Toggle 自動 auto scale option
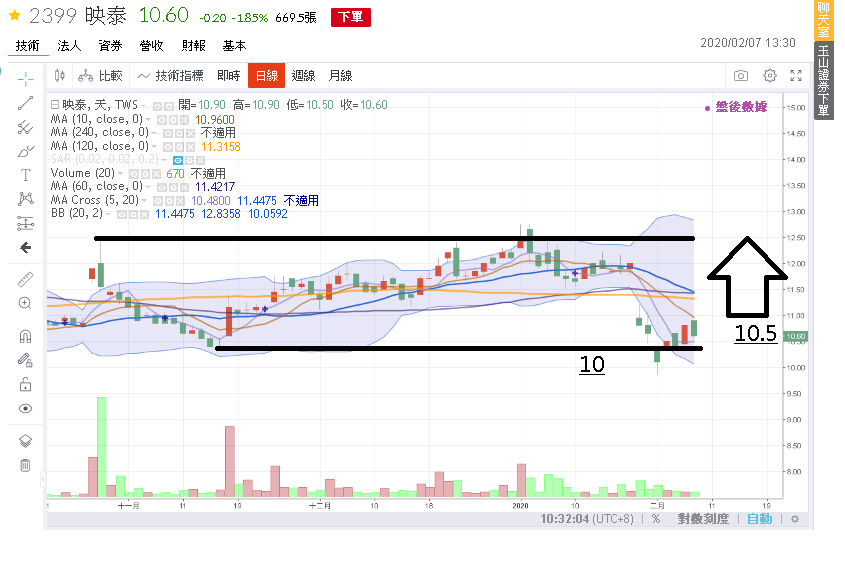Screen dimensions: 845x572 click(759, 519)
